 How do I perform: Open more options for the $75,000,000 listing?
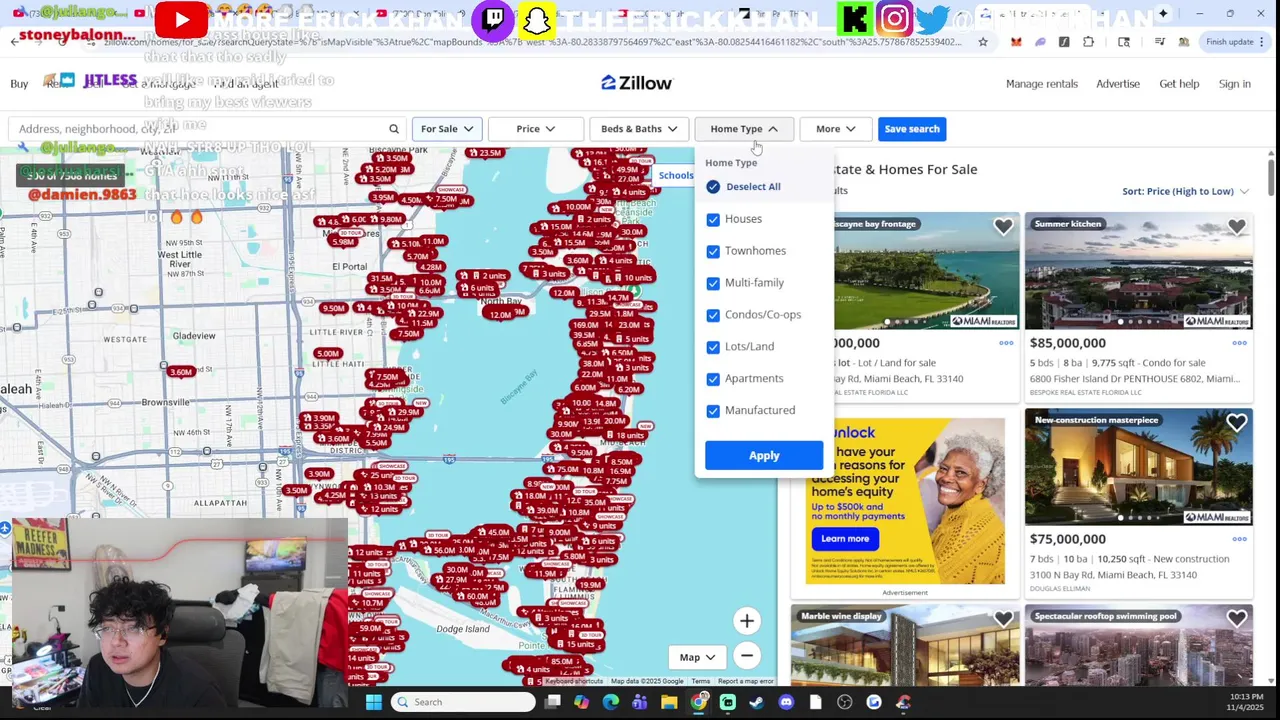tap(1239, 539)
